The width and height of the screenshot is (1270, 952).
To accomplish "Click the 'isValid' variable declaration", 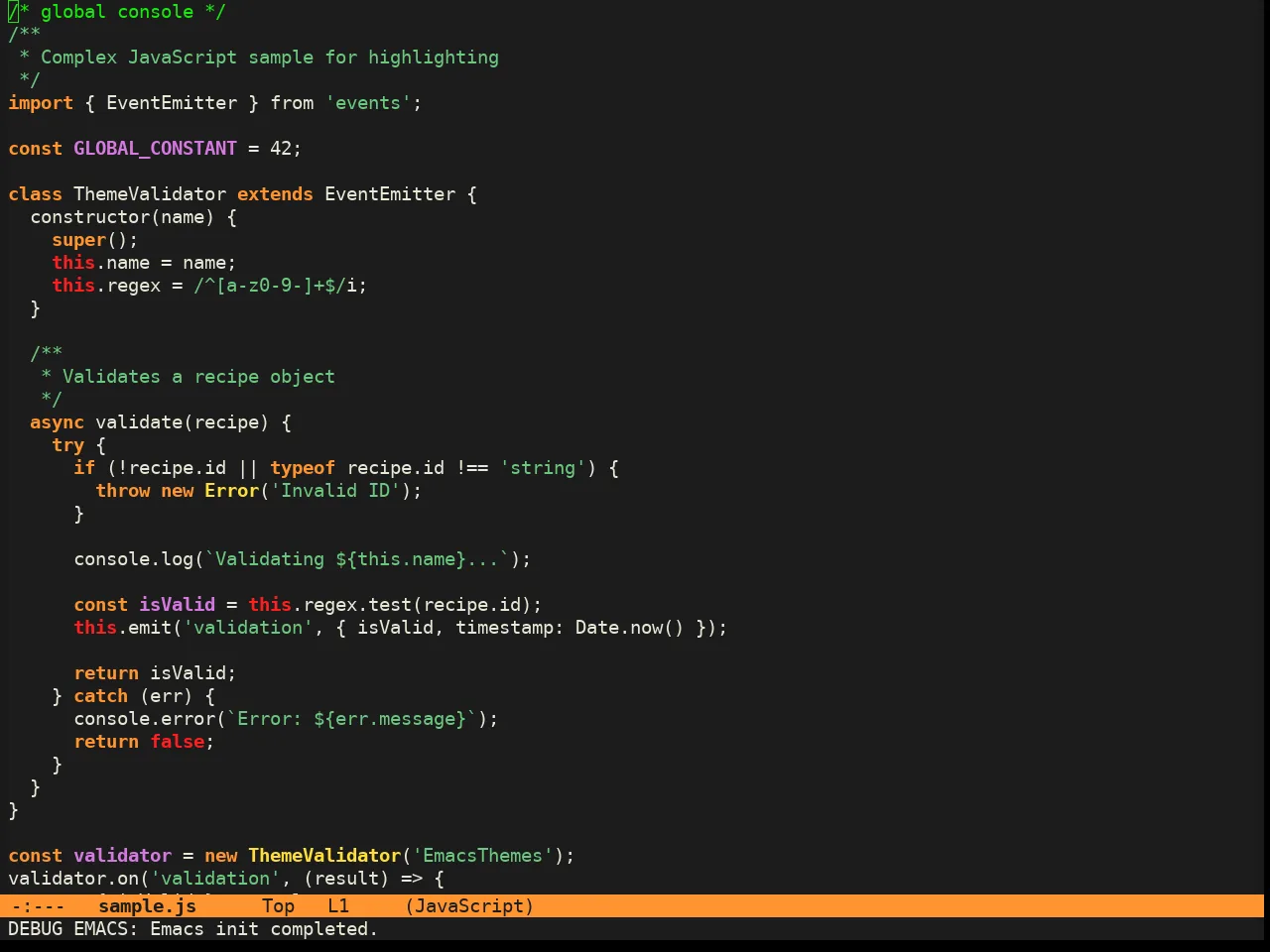I will coord(178,605).
